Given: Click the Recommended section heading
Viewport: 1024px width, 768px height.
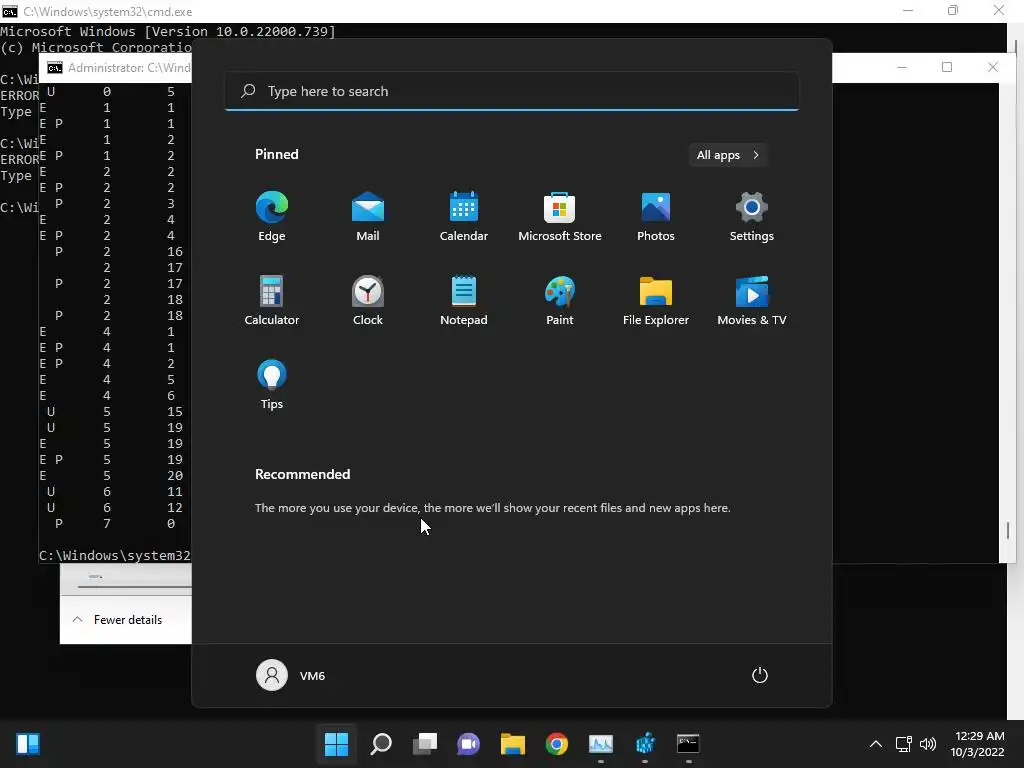Looking at the screenshot, I should click(x=302, y=474).
